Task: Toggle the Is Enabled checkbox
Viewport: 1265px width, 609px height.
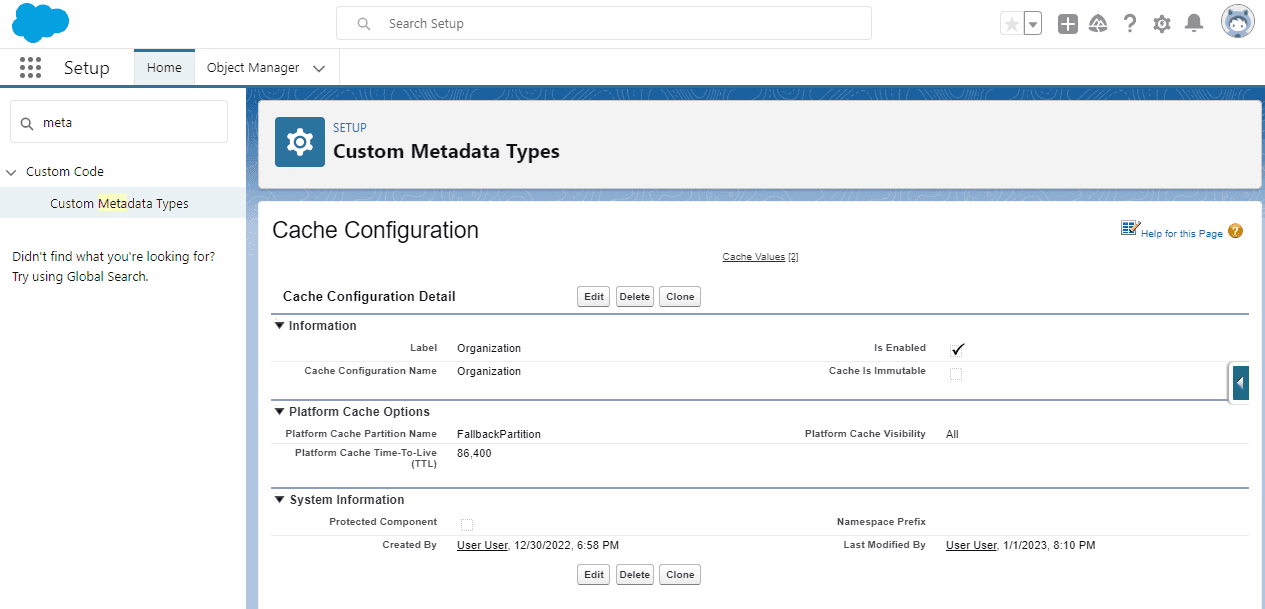Action: [x=956, y=349]
